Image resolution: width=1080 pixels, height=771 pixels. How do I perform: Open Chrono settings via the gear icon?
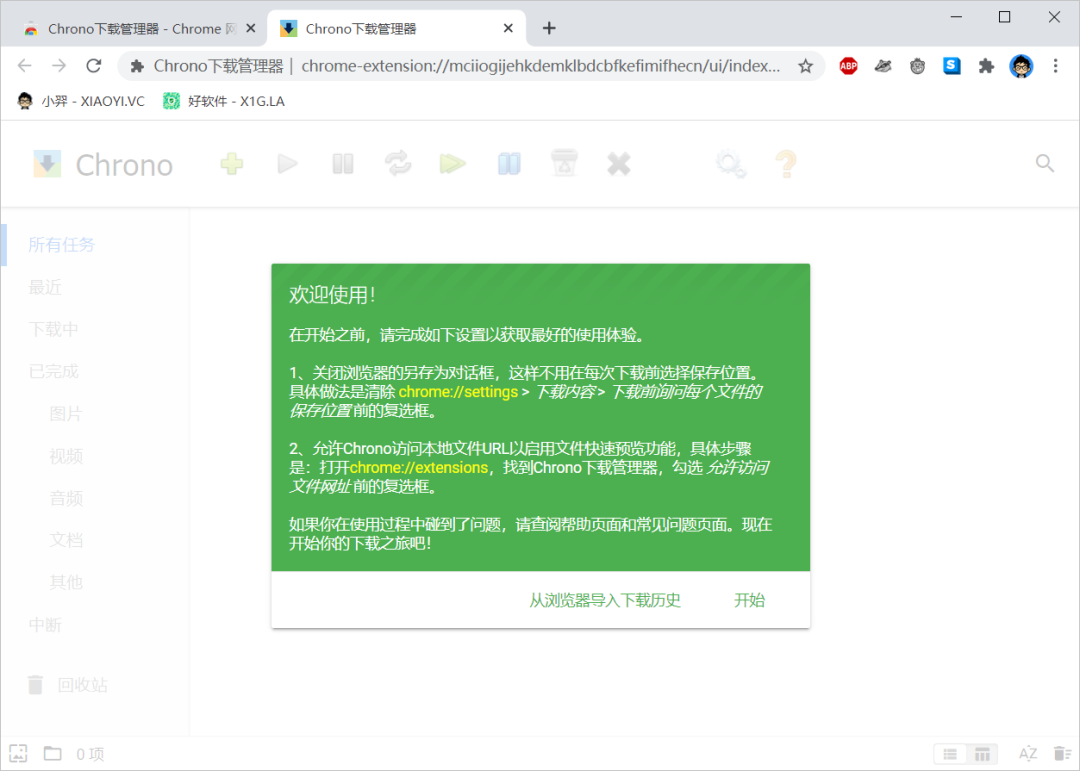click(730, 163)
